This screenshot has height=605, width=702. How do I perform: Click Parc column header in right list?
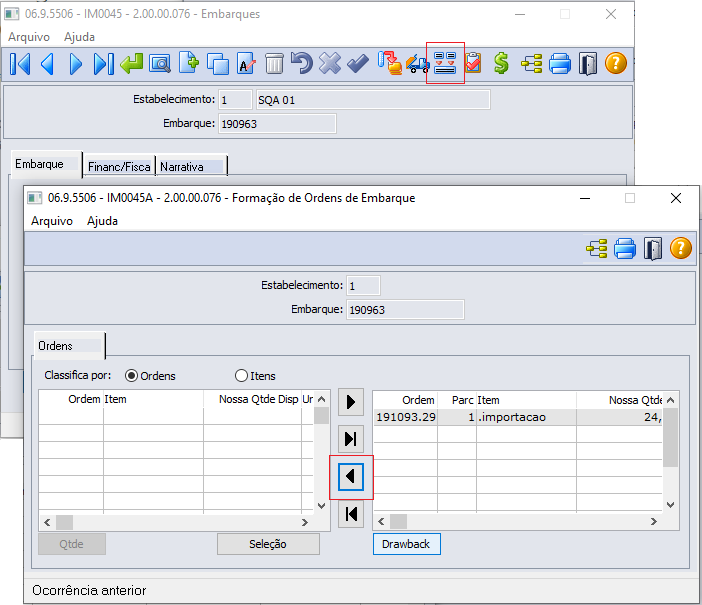(457, 400)
